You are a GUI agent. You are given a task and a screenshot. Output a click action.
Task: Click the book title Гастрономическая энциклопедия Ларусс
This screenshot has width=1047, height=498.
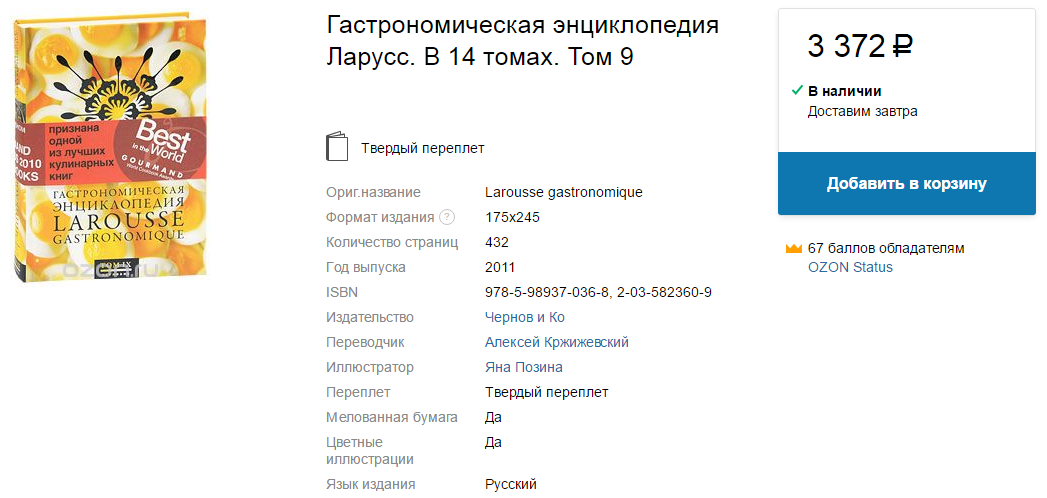522,40
